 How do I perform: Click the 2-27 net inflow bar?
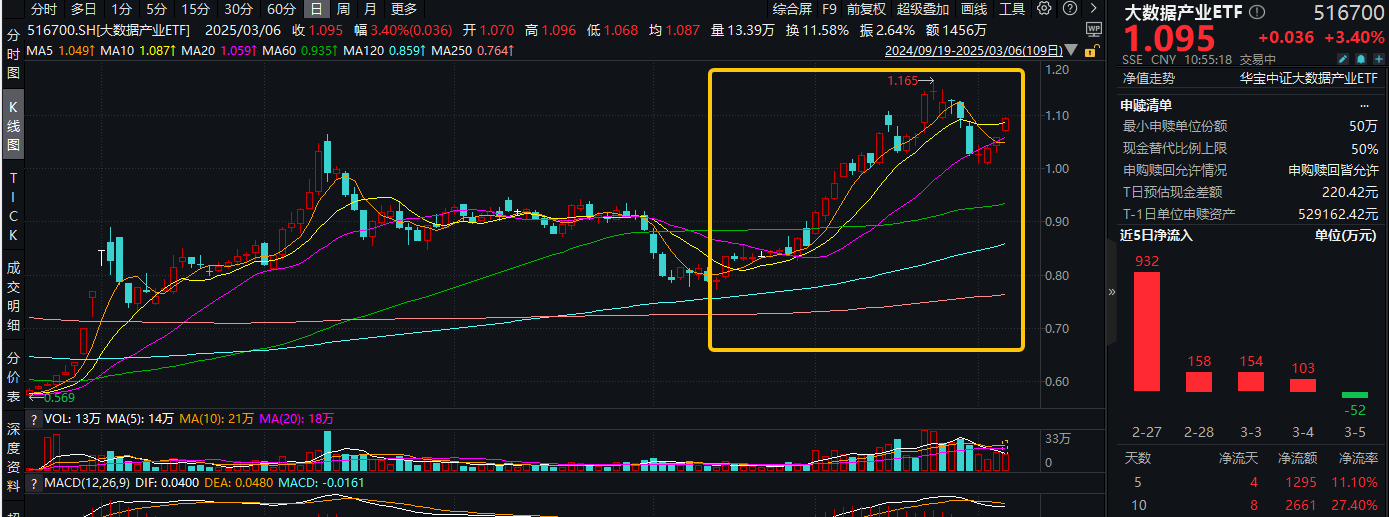(1146, 331)
